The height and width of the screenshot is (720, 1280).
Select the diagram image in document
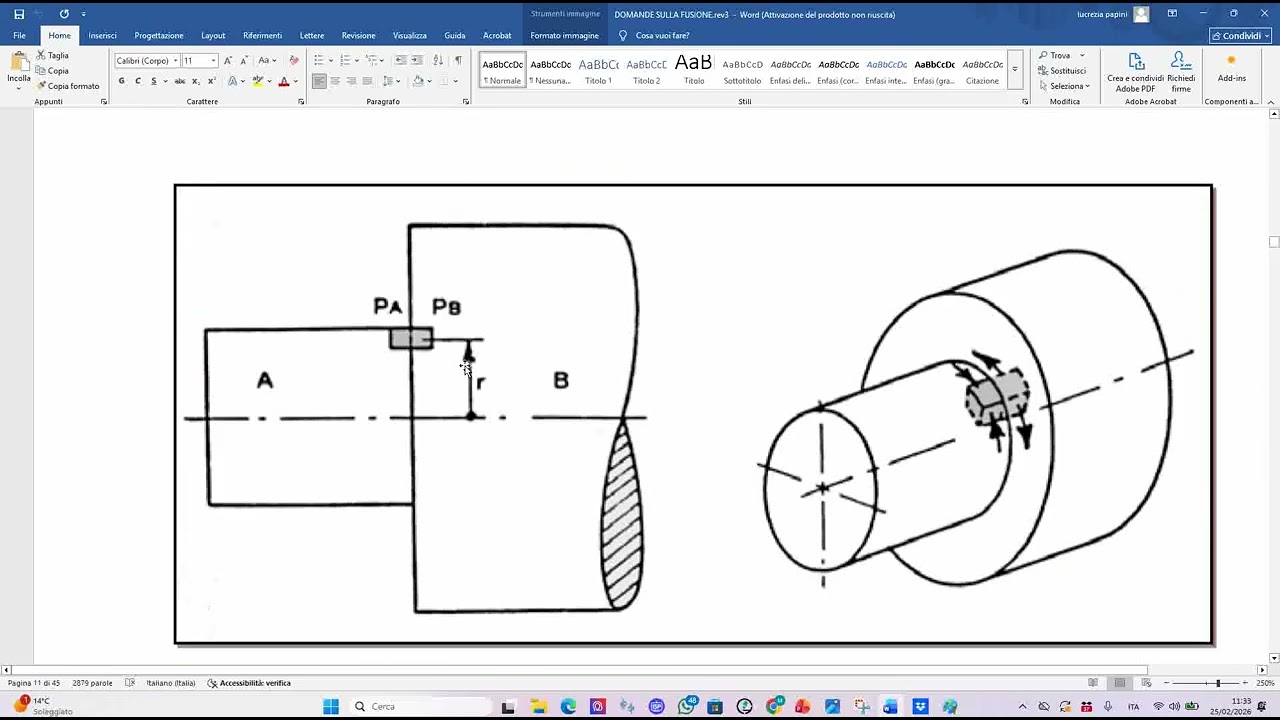(694, 414)
